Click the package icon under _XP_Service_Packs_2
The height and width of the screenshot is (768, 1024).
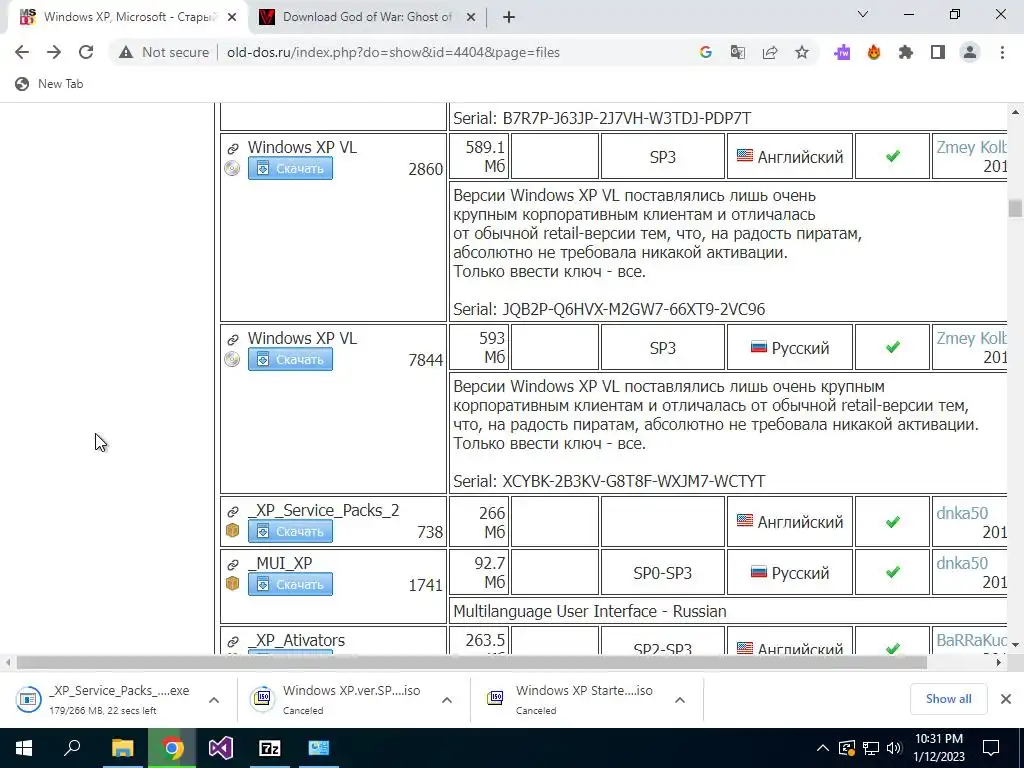(x=232, y=530)
